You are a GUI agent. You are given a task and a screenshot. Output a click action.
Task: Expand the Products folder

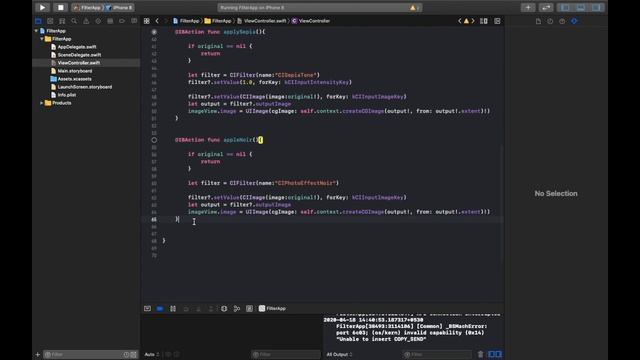point(42,103)
